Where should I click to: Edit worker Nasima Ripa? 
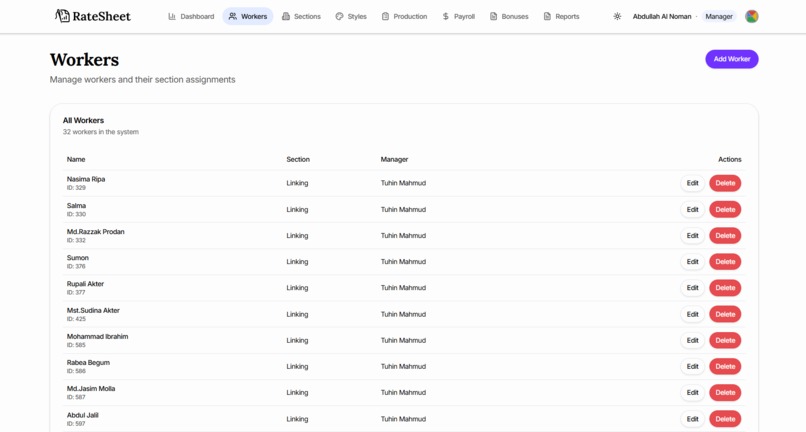pyautogui.click(x=692, y=183)
